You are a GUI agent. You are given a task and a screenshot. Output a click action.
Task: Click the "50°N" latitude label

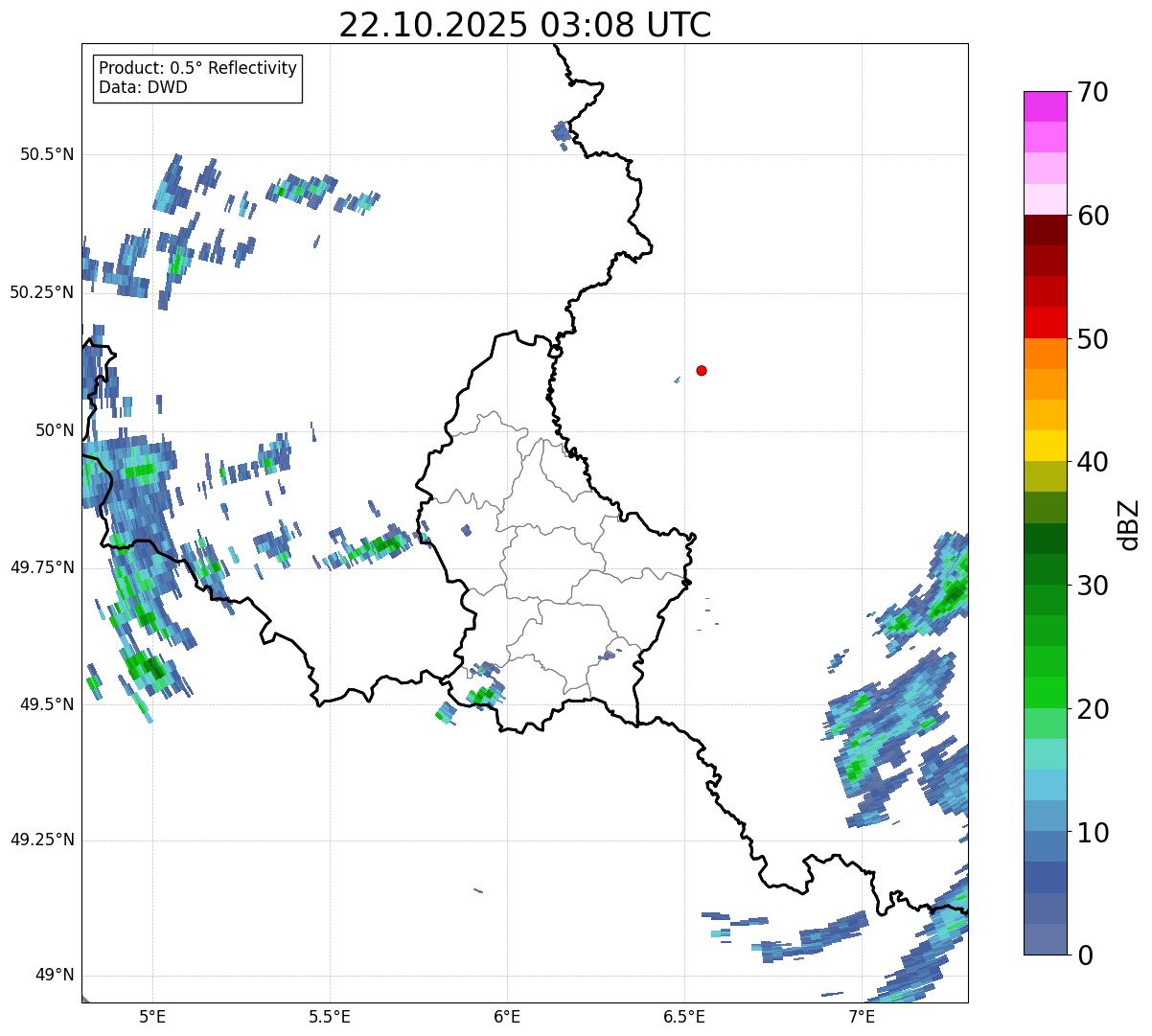coord(55,430)
